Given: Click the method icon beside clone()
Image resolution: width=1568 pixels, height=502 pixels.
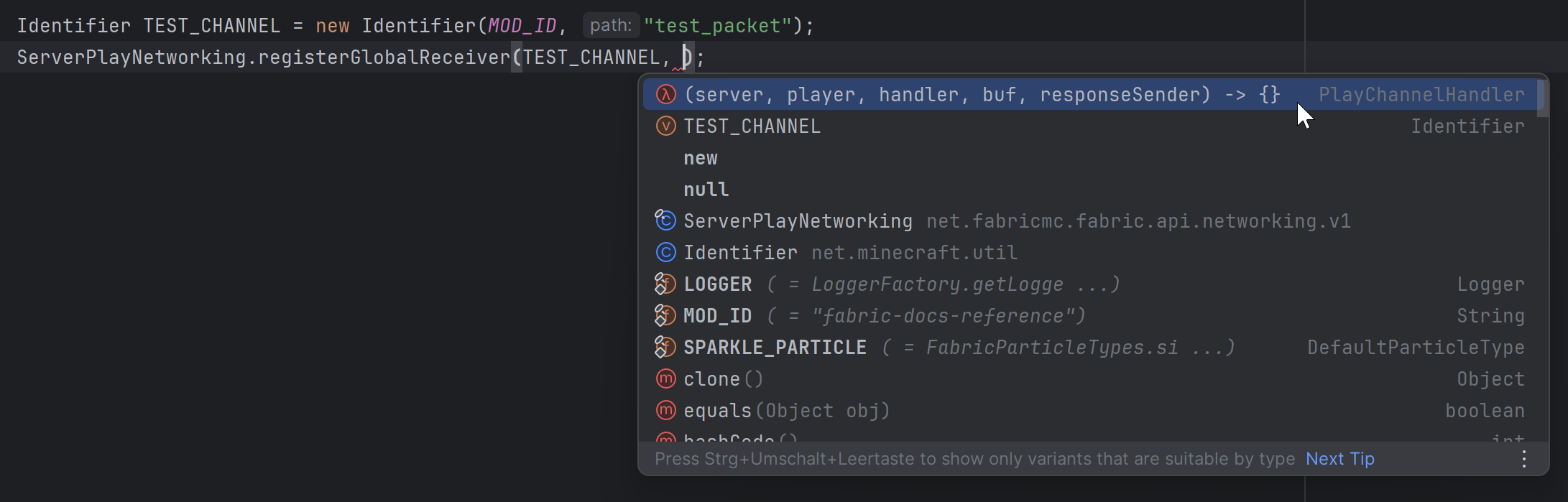Looking at the screenshot, I should [665, 378].
